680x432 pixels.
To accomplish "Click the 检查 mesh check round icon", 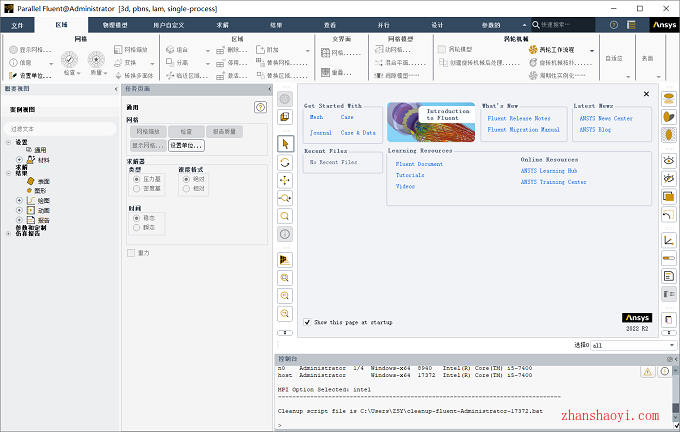I will point(69,59).
